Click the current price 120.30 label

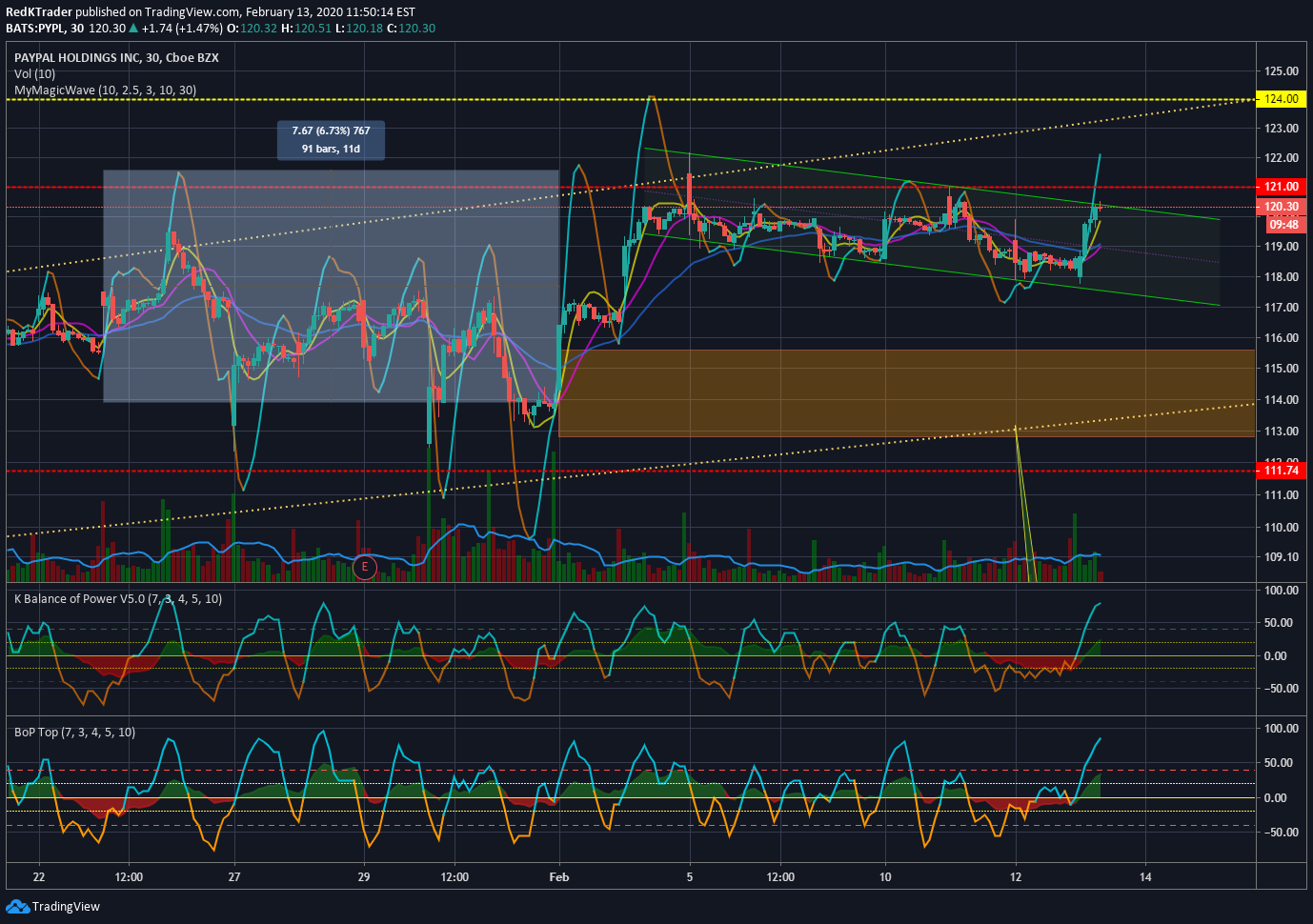click(x=1282, y=207)
